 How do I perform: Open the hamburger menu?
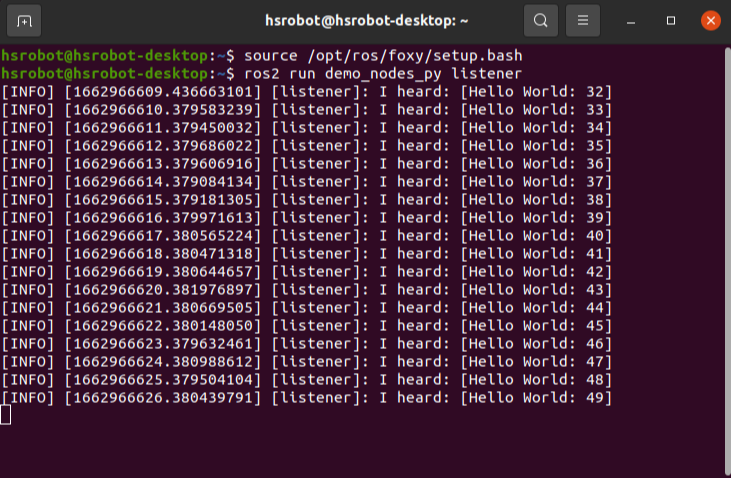[583, 21]
